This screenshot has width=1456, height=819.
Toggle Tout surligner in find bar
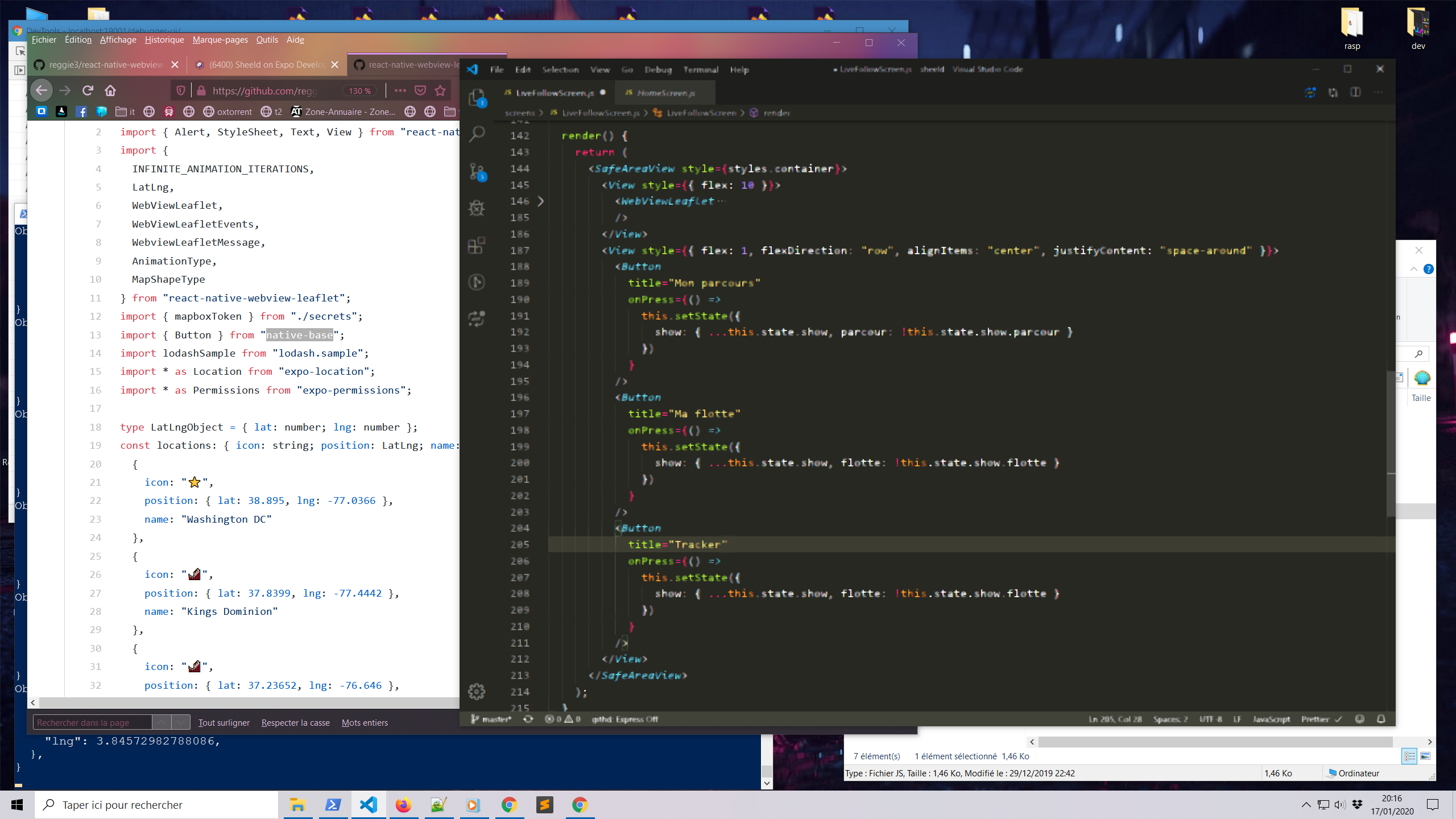224,722
